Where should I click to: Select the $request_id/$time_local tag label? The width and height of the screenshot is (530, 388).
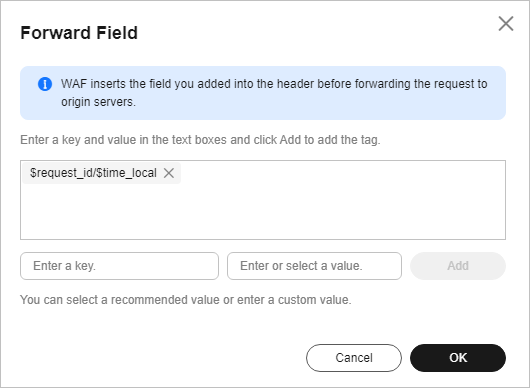click(x=93, y=173)
